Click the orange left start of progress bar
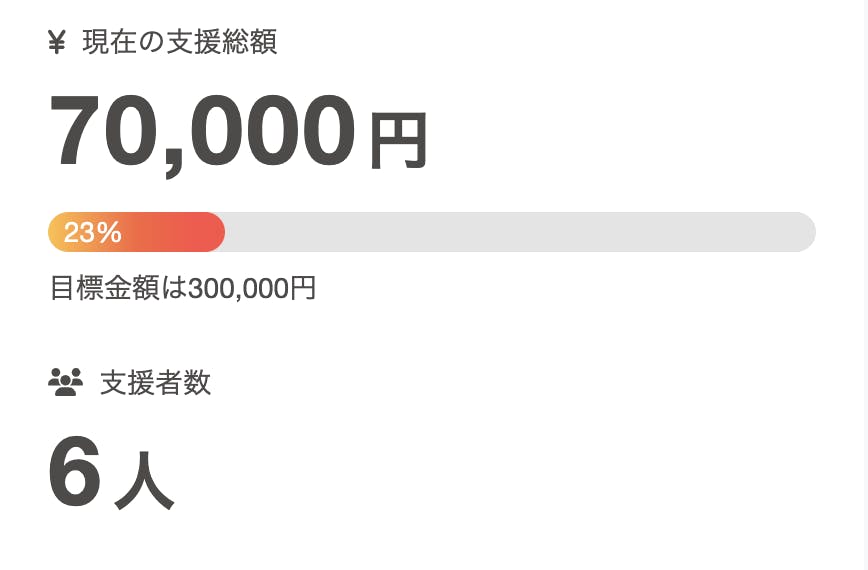 (55, 233)
